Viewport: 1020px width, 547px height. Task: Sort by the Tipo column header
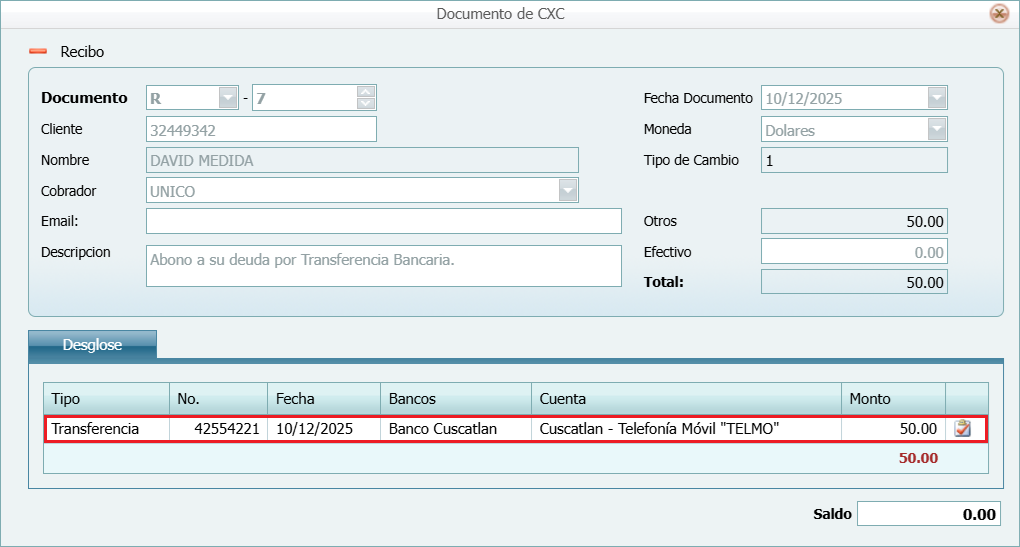point(106,398)
